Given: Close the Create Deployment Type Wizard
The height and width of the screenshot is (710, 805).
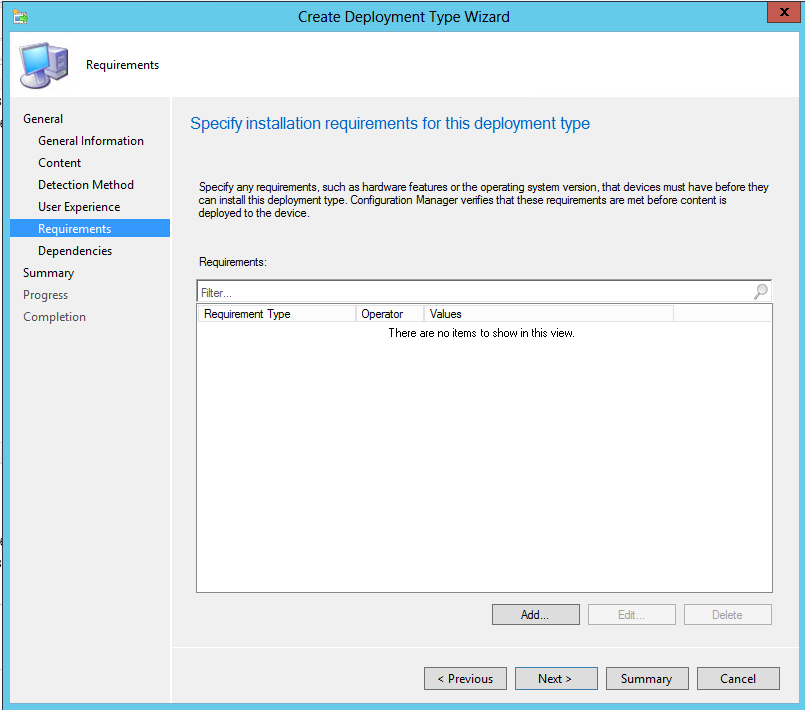Looking at the screenshot, I should 784,12.
